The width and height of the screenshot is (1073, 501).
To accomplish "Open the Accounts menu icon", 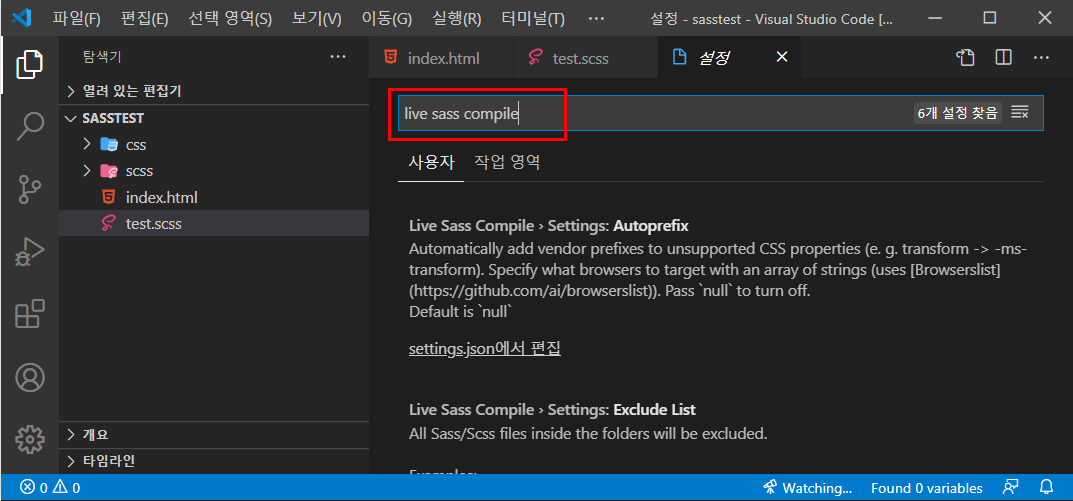I will [x=29, y=377].
